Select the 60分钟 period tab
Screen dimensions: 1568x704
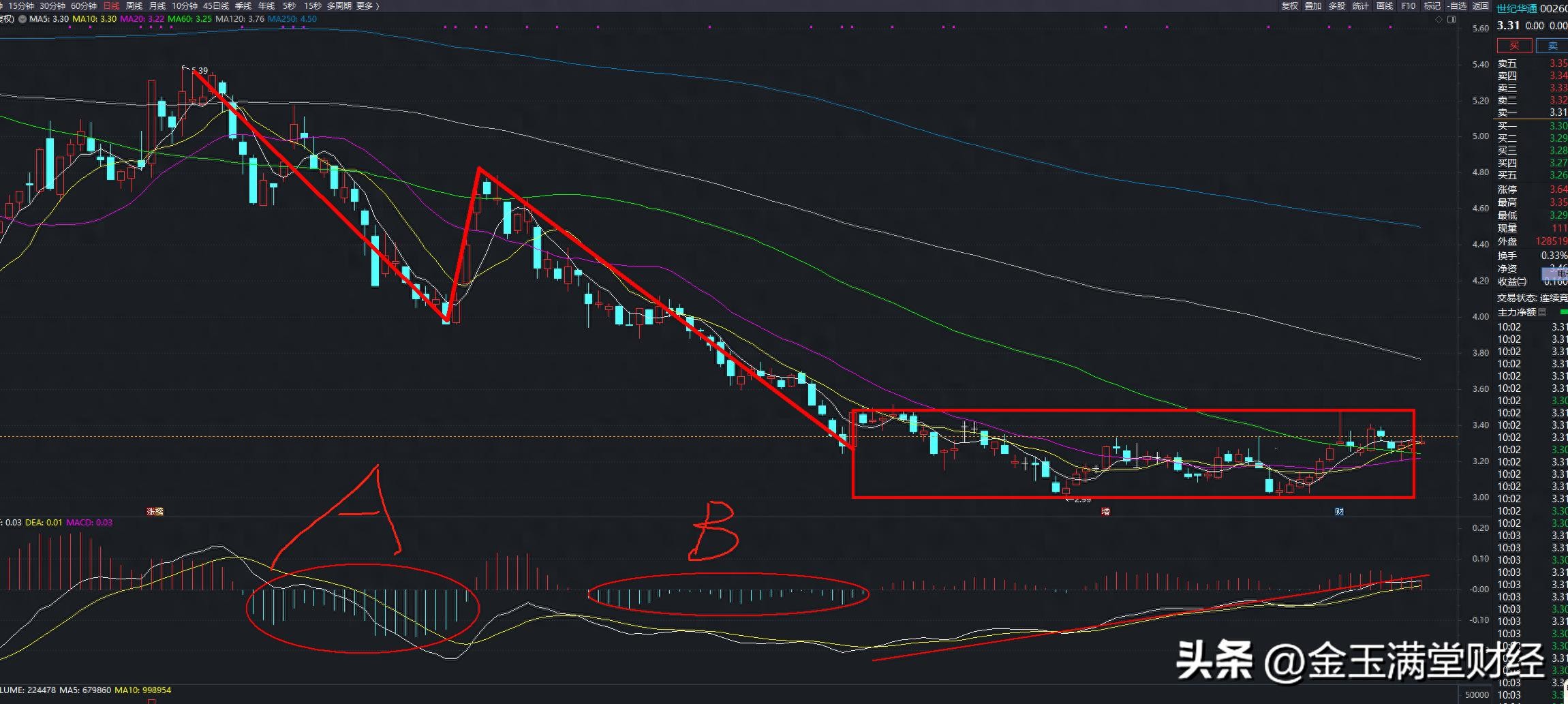tap(83, 6)
